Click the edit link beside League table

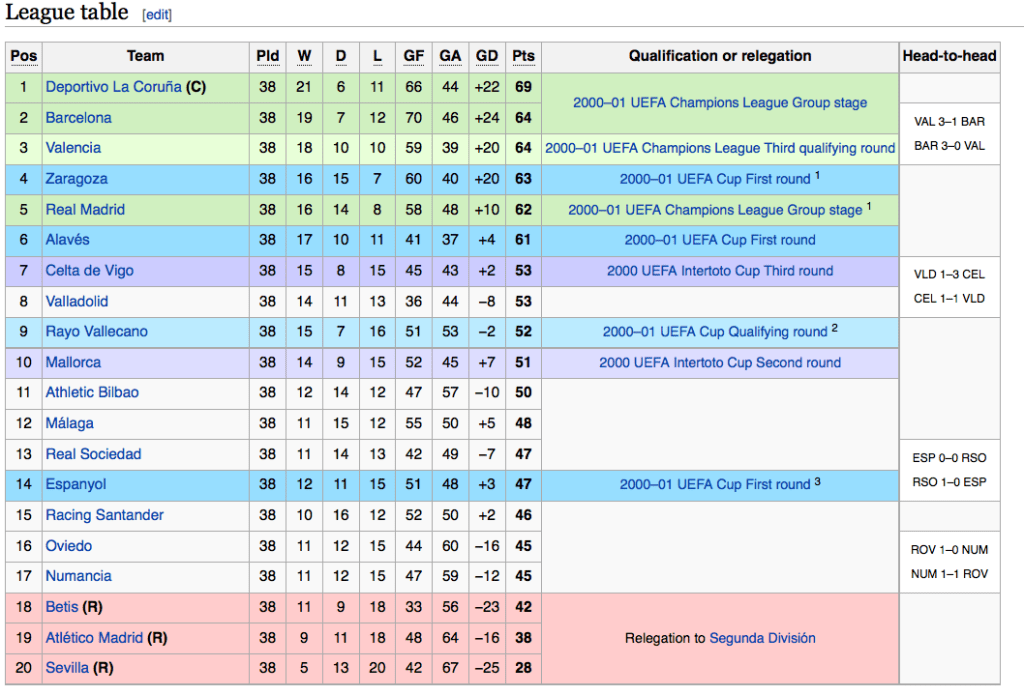pyautogui.click(x=157, y=15)
